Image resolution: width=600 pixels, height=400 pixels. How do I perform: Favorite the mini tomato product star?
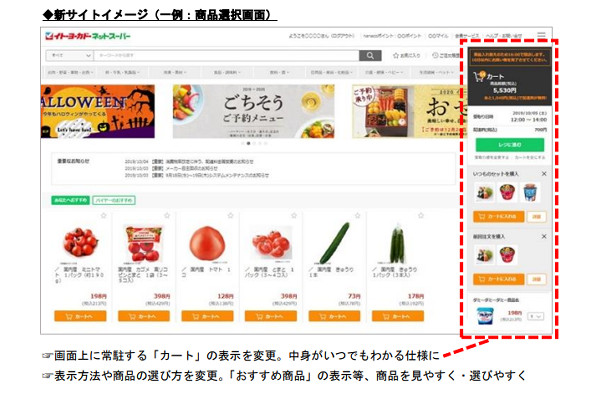coord(103,216)
